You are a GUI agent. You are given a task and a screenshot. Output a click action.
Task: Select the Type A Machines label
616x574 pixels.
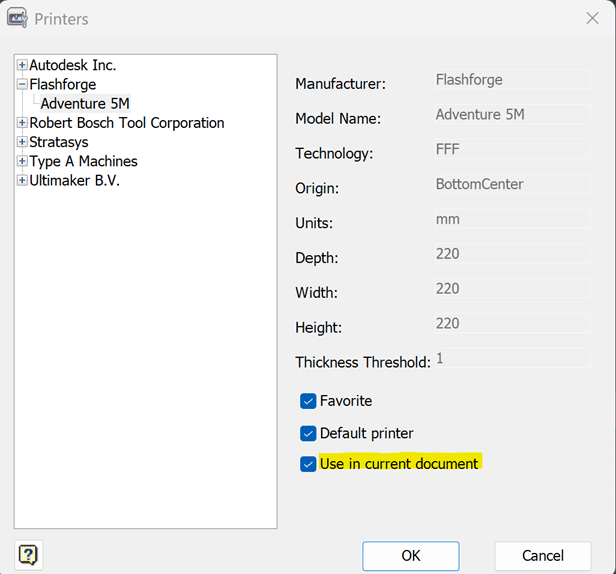[x=83, y=161]
